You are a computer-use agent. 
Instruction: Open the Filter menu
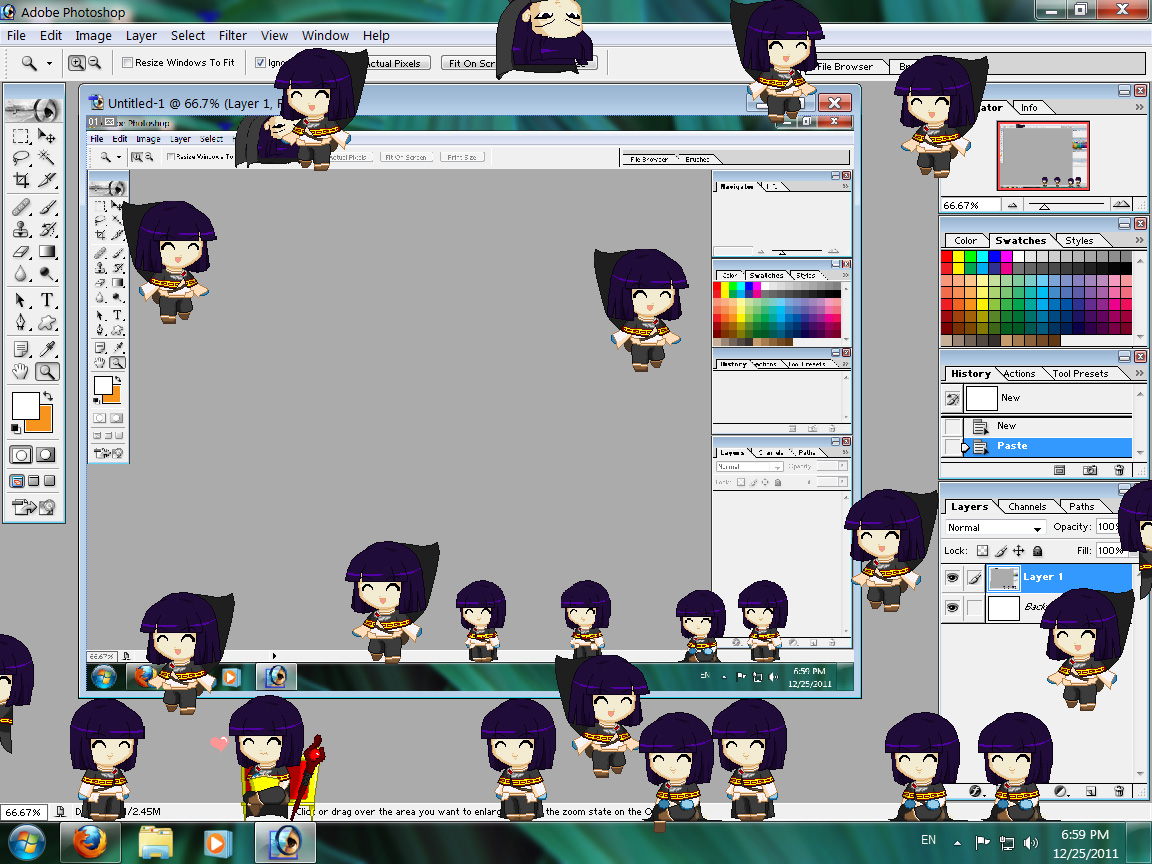point(232,35)
